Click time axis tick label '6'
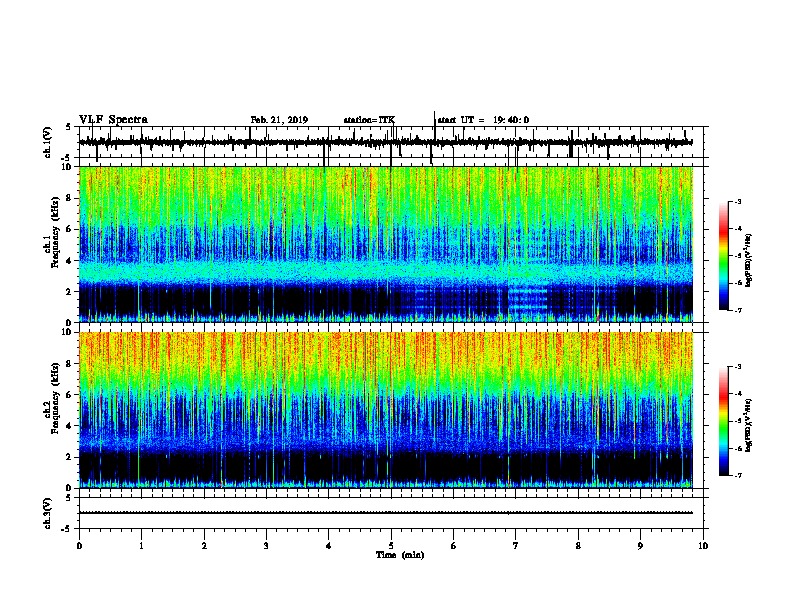 (454, 546)
